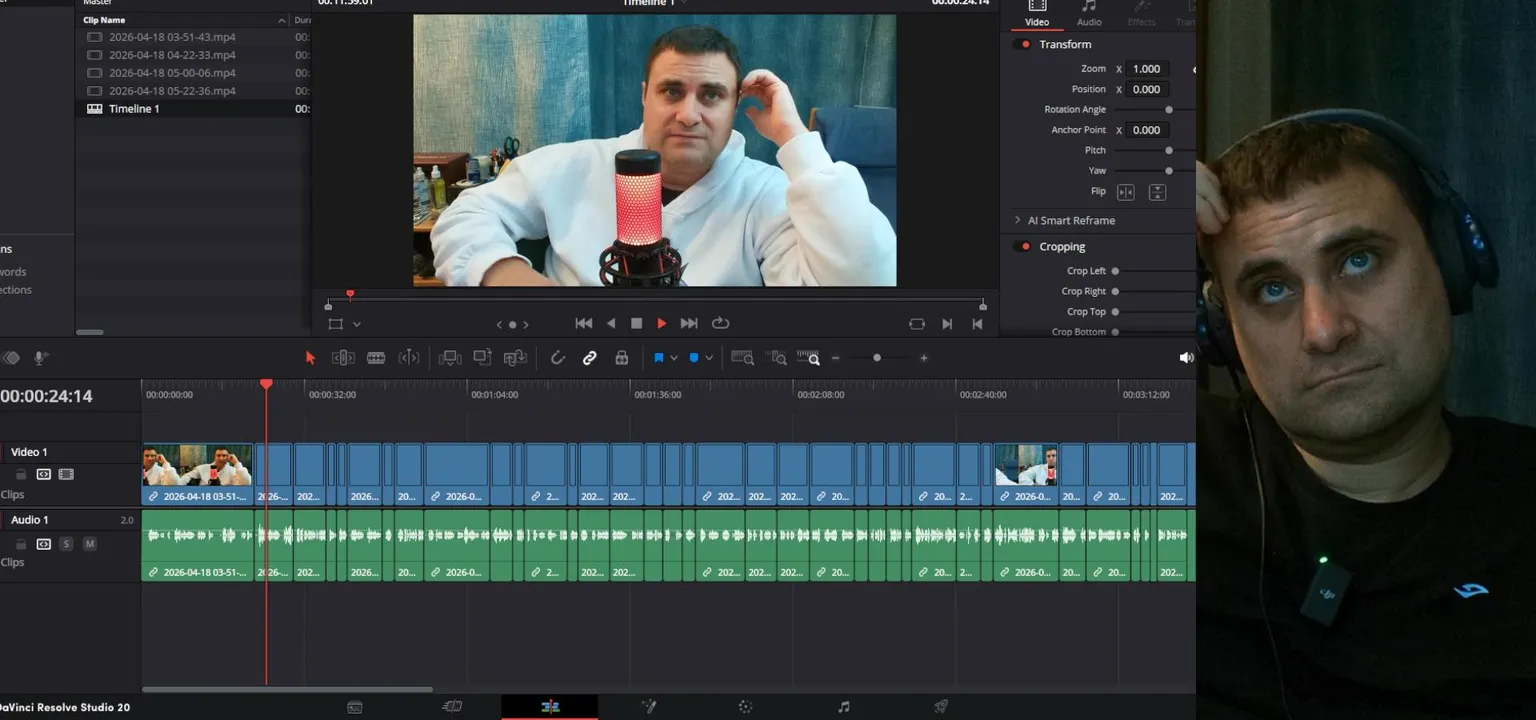
Task: Switch to the Audio inspector tab
Action: (x=1089, y=14)
